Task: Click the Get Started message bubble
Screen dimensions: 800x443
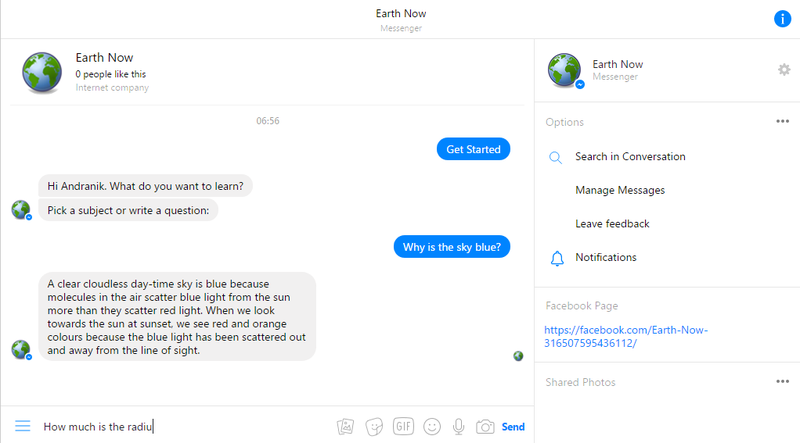Action: 474,149
